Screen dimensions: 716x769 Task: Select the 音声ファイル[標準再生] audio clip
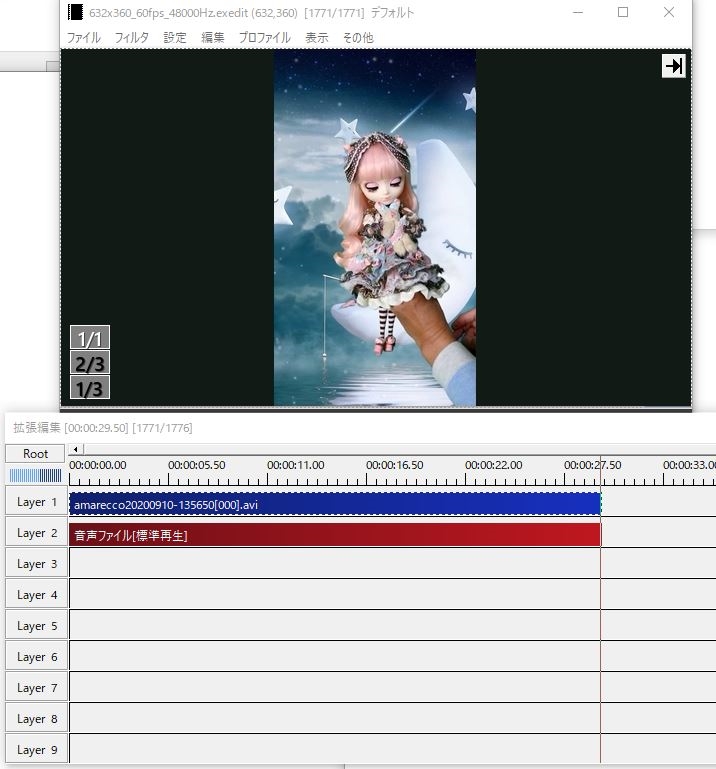tap(335, 535)
